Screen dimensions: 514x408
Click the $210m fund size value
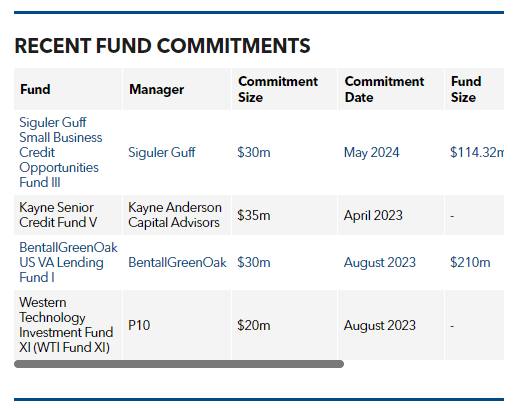point(470,262)
